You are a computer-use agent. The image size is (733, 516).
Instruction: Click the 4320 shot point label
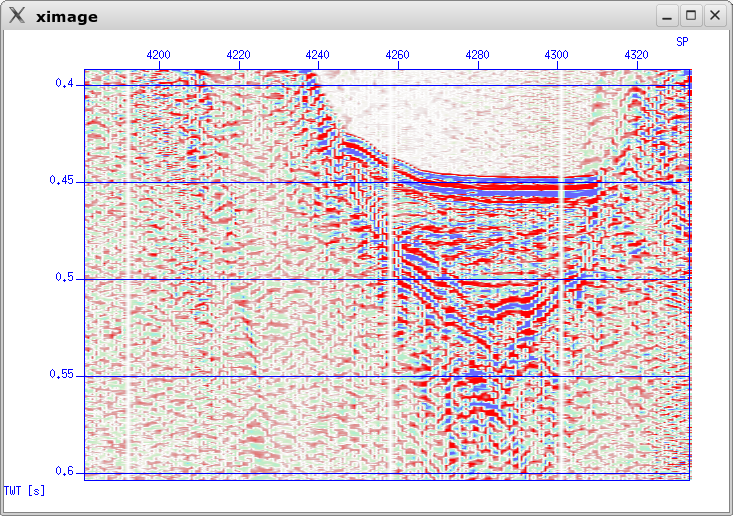pos(636,55)
